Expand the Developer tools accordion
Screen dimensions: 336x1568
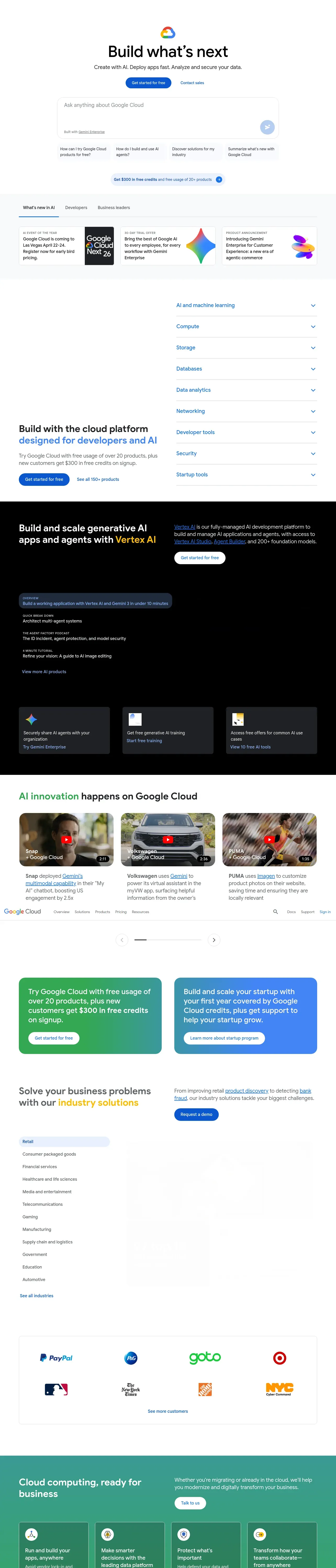coord(246,433)
